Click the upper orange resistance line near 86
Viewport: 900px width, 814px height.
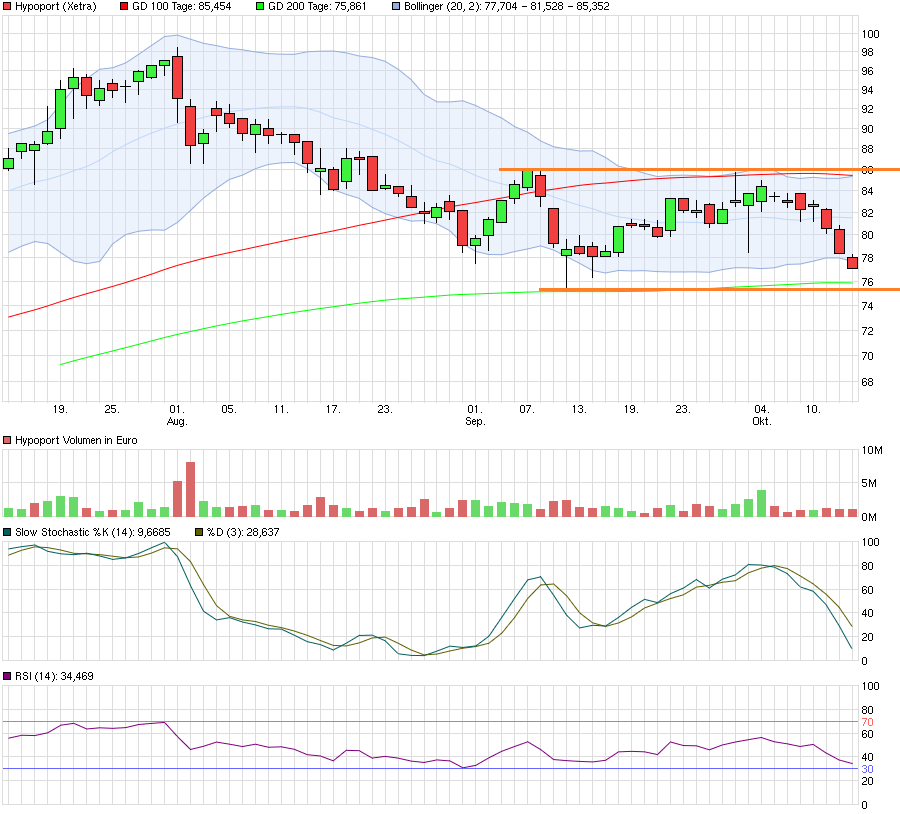coord(698,170)
